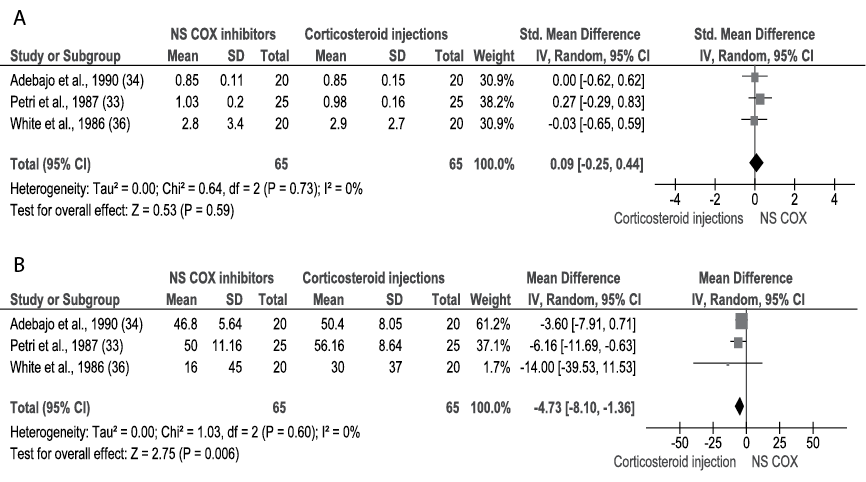
Task: Click "NS COX inhibitors" column header in panel B
Action: (x=217, y=278)
